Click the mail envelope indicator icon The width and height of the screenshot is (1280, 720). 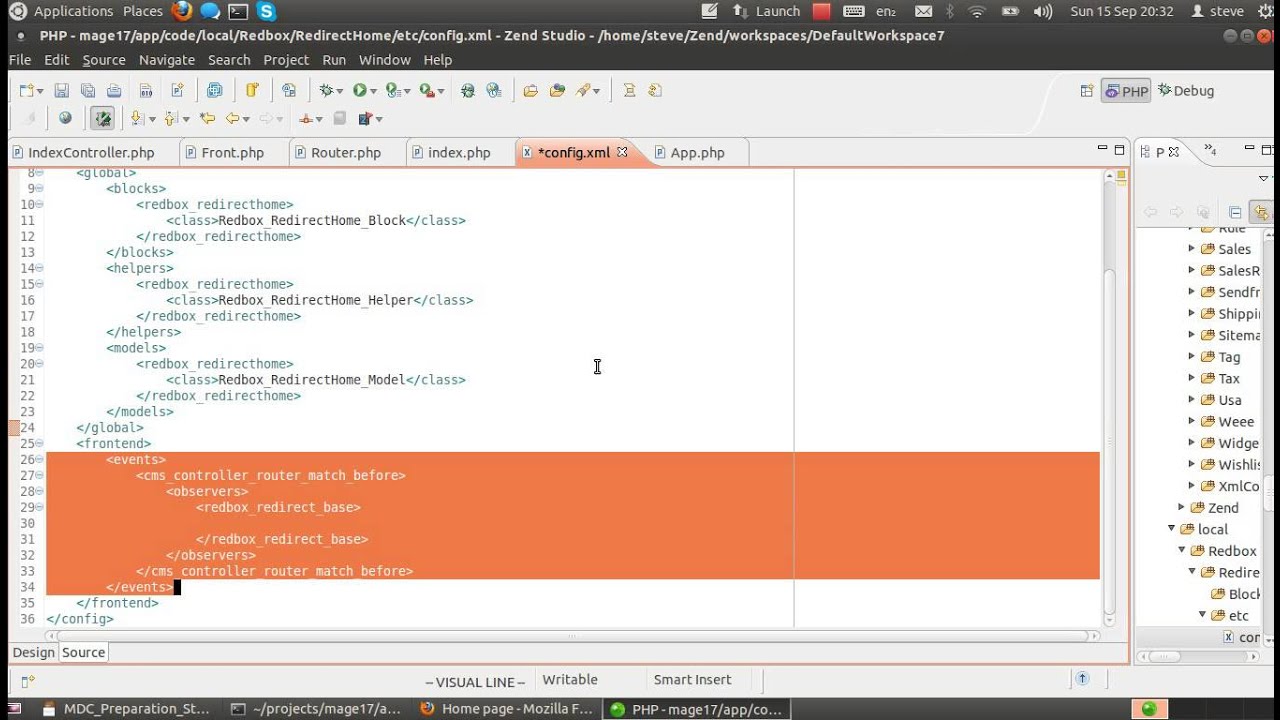[924, 11]
